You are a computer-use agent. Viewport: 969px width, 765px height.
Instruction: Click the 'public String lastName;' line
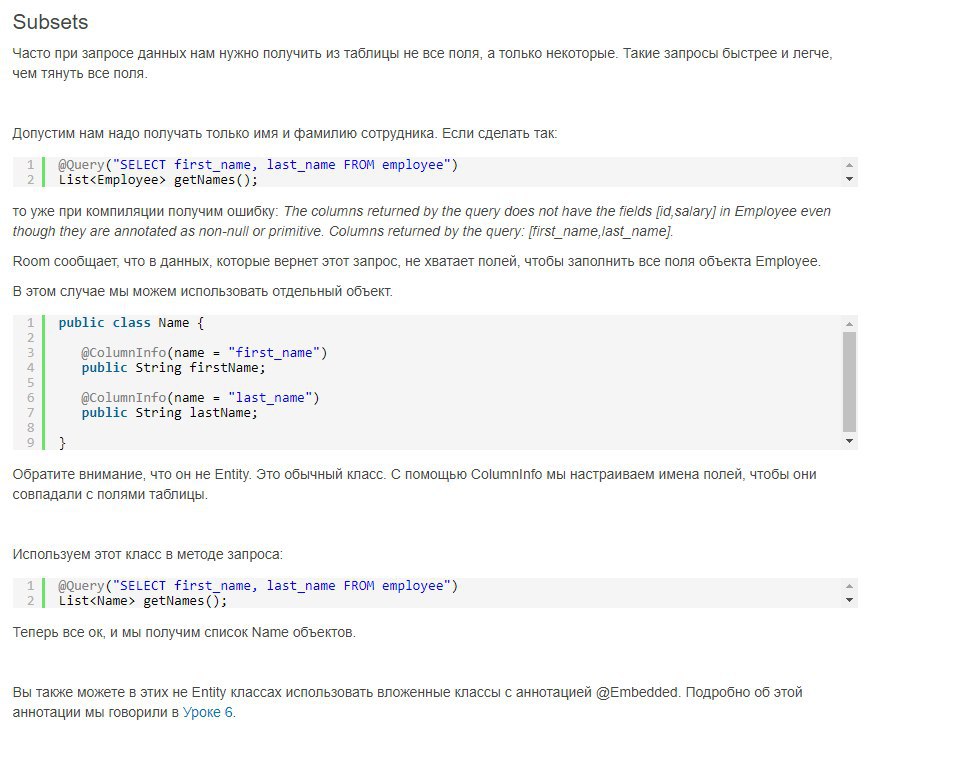(170, 413)
